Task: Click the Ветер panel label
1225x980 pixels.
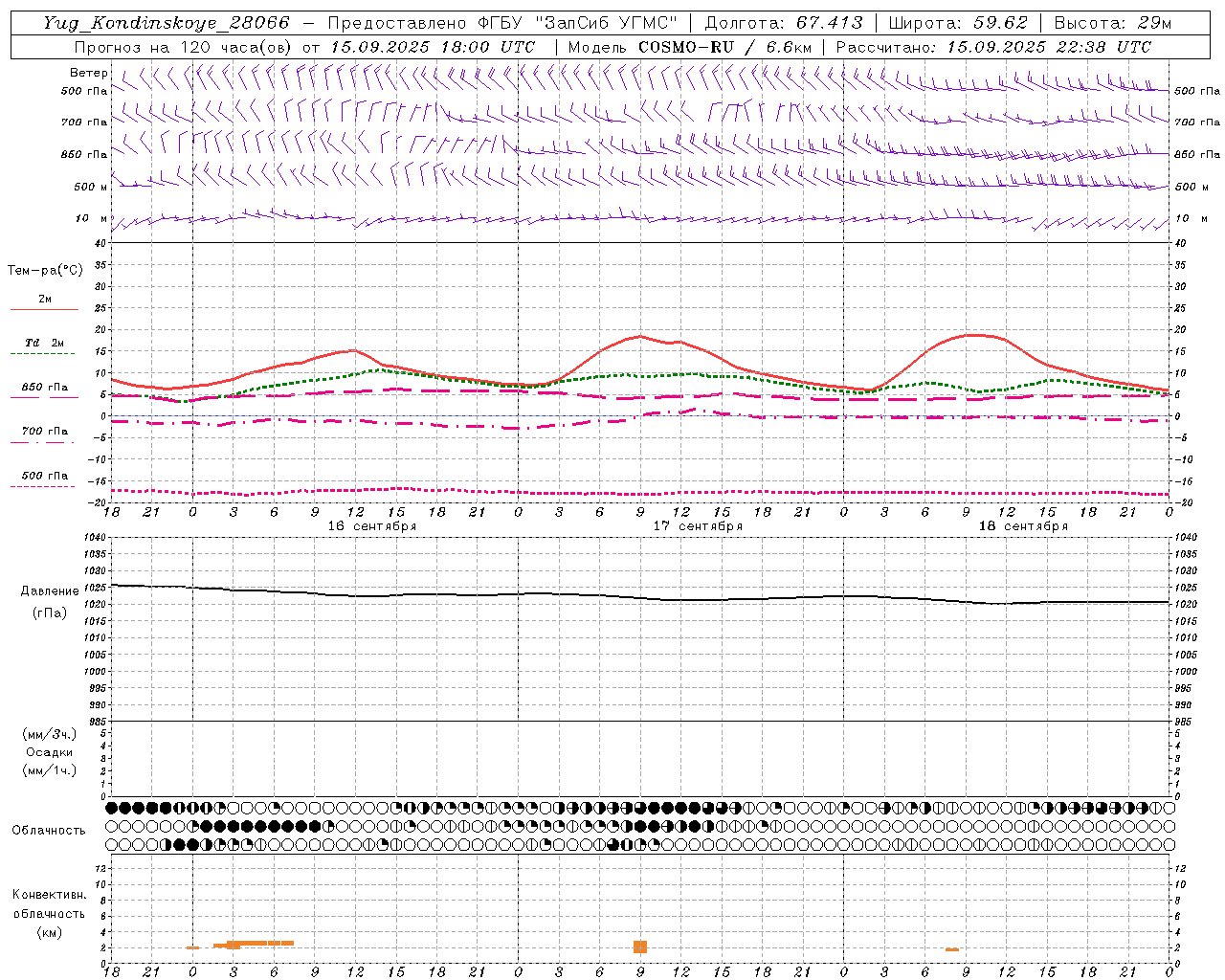Action: pyautogui.click(x=88, y=73)
